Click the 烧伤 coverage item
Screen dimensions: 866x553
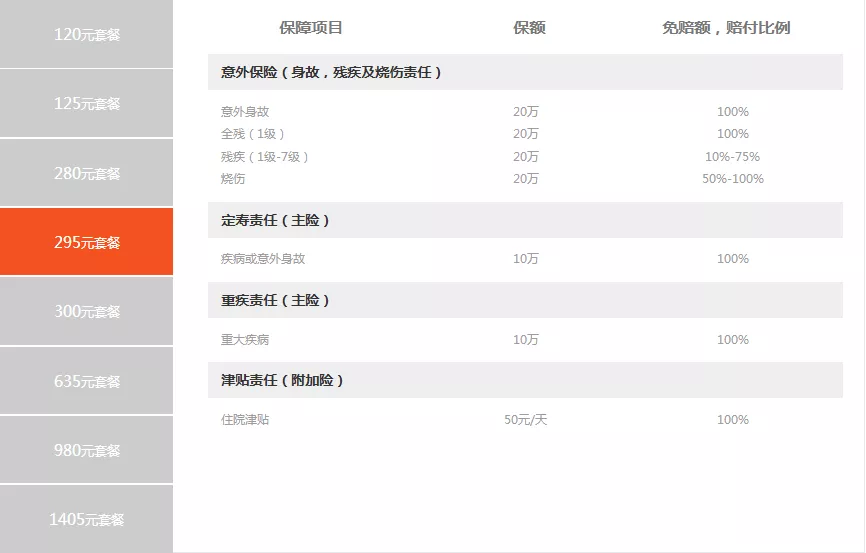pos(233,179)
